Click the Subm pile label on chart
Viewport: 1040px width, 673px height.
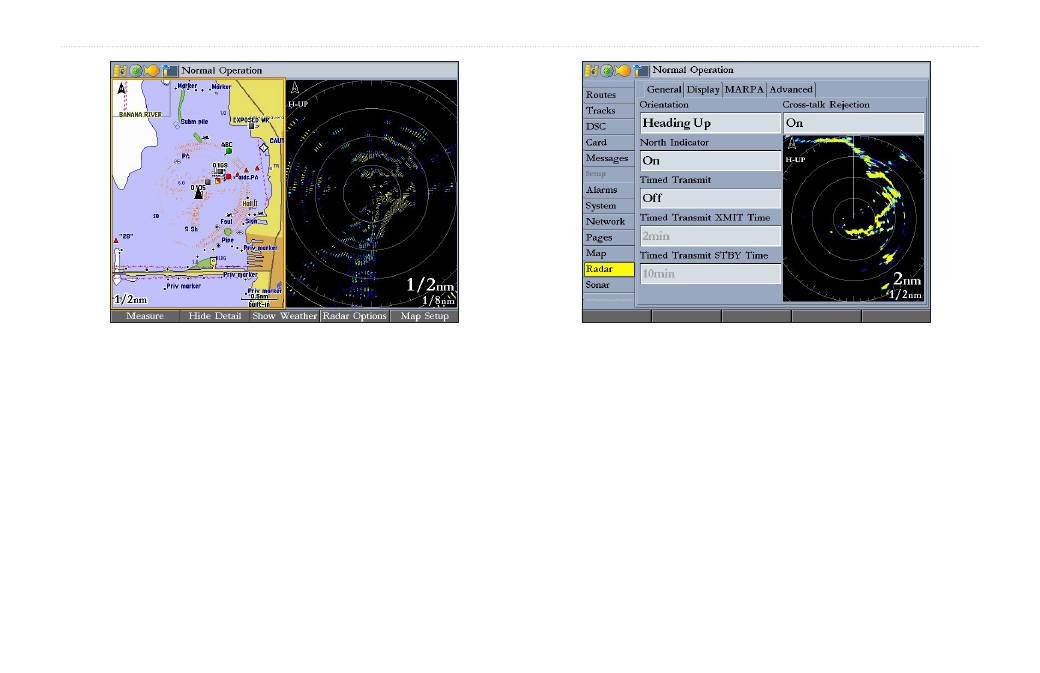(x=194, y=122)
